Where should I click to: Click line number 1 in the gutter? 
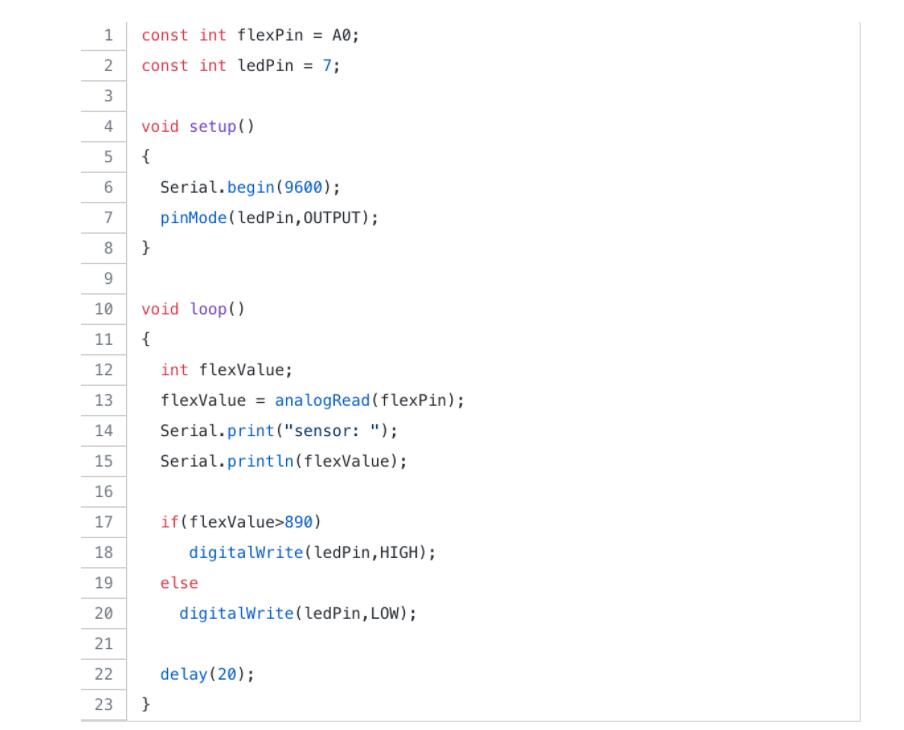[108, 35]
